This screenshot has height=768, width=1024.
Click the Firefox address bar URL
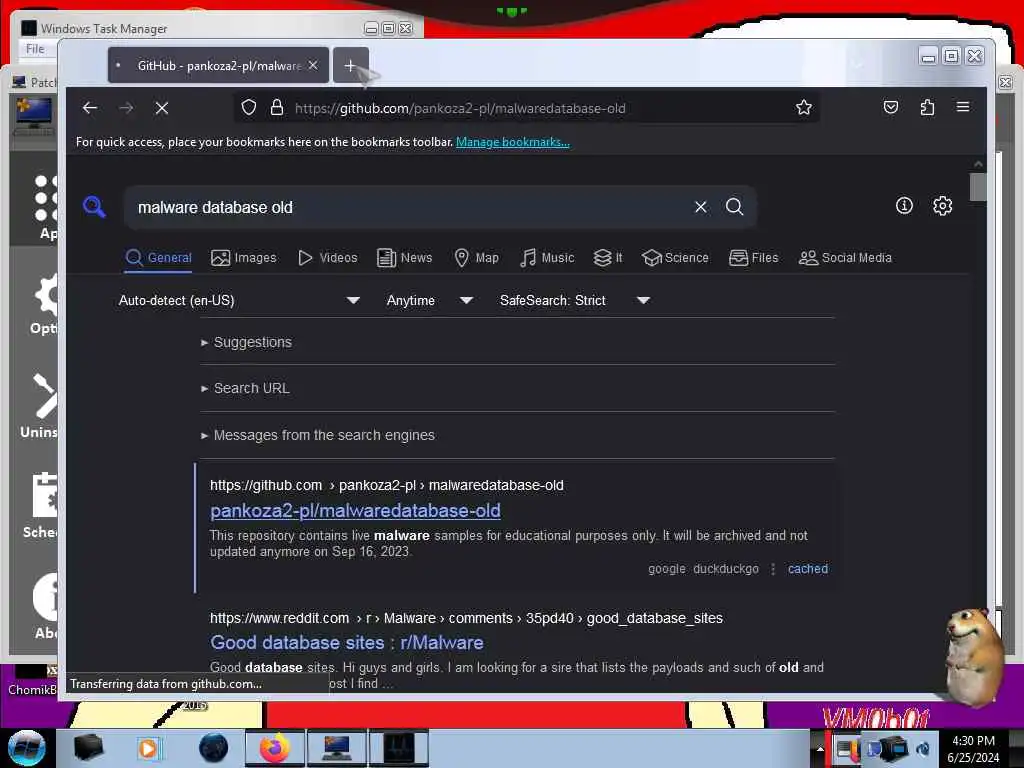460,108
